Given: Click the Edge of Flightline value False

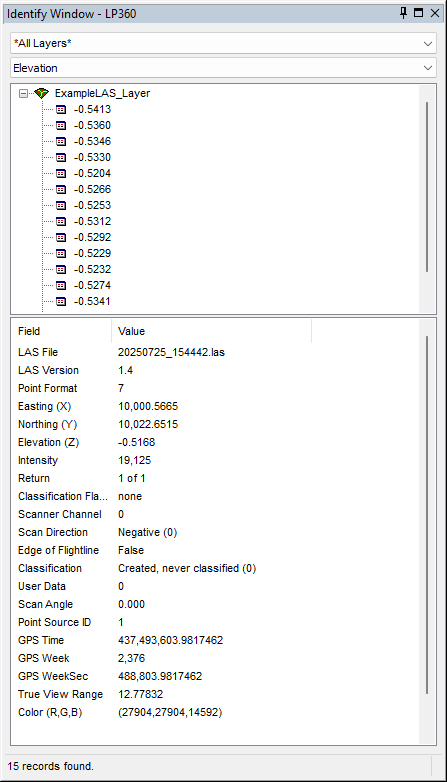Looking at the screenshot, I should point(131,550).
